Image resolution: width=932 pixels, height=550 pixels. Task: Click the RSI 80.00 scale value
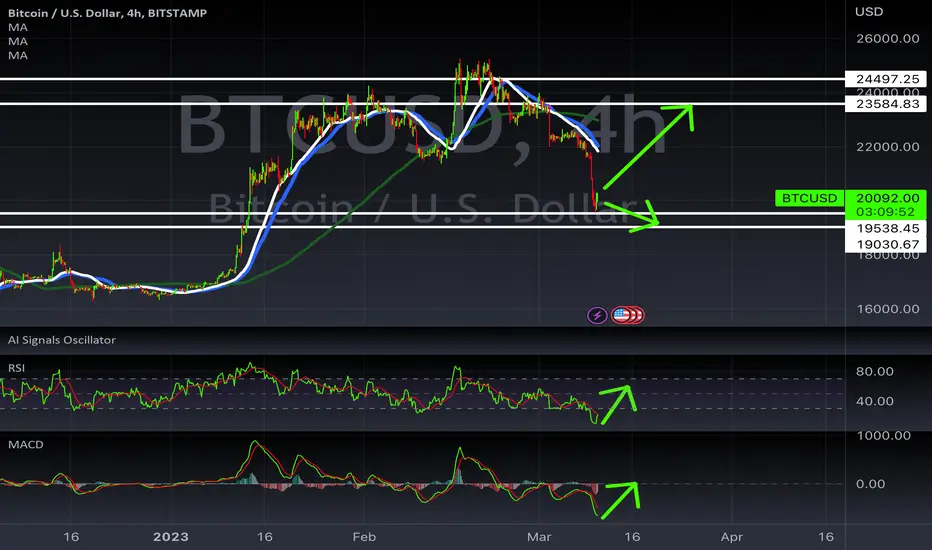[x=874, y=372]
